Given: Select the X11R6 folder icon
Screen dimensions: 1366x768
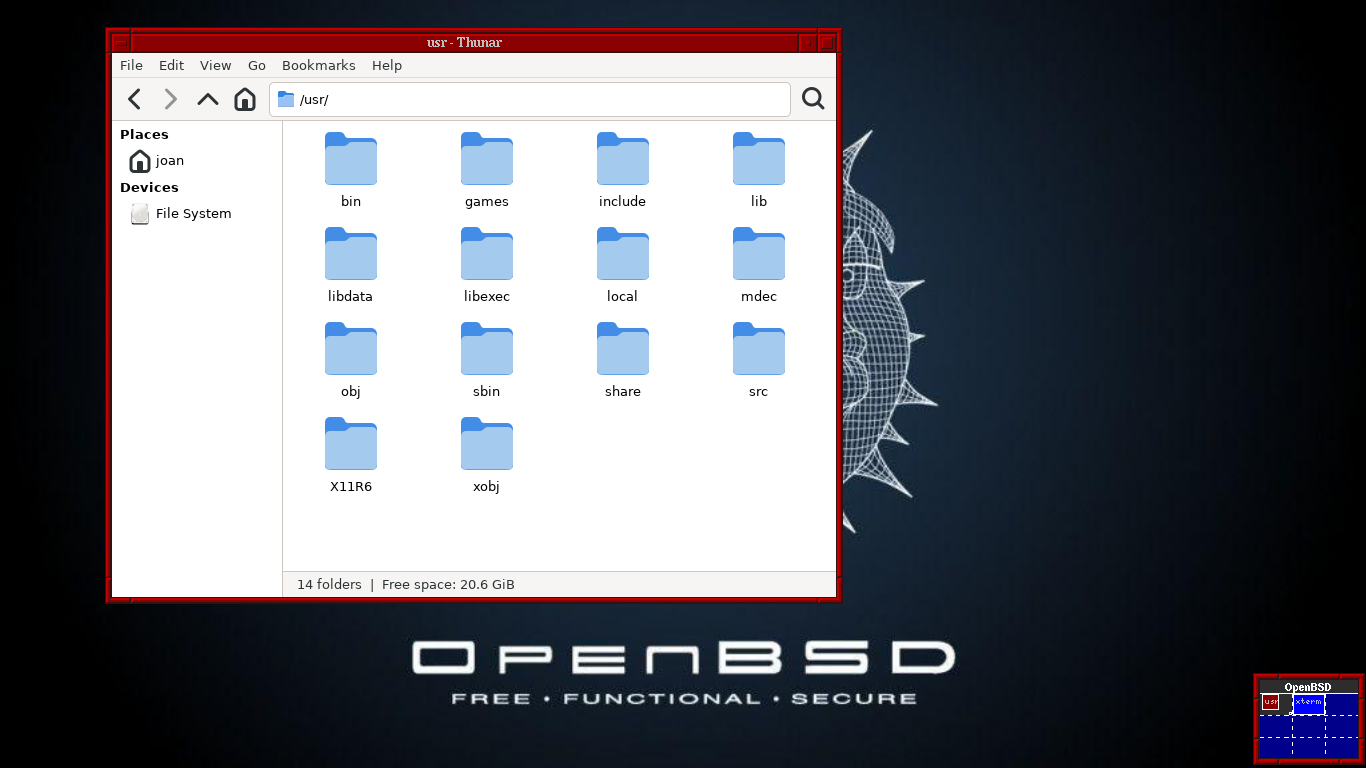Looking at the screenshot, I should click(x=351, y=444).
